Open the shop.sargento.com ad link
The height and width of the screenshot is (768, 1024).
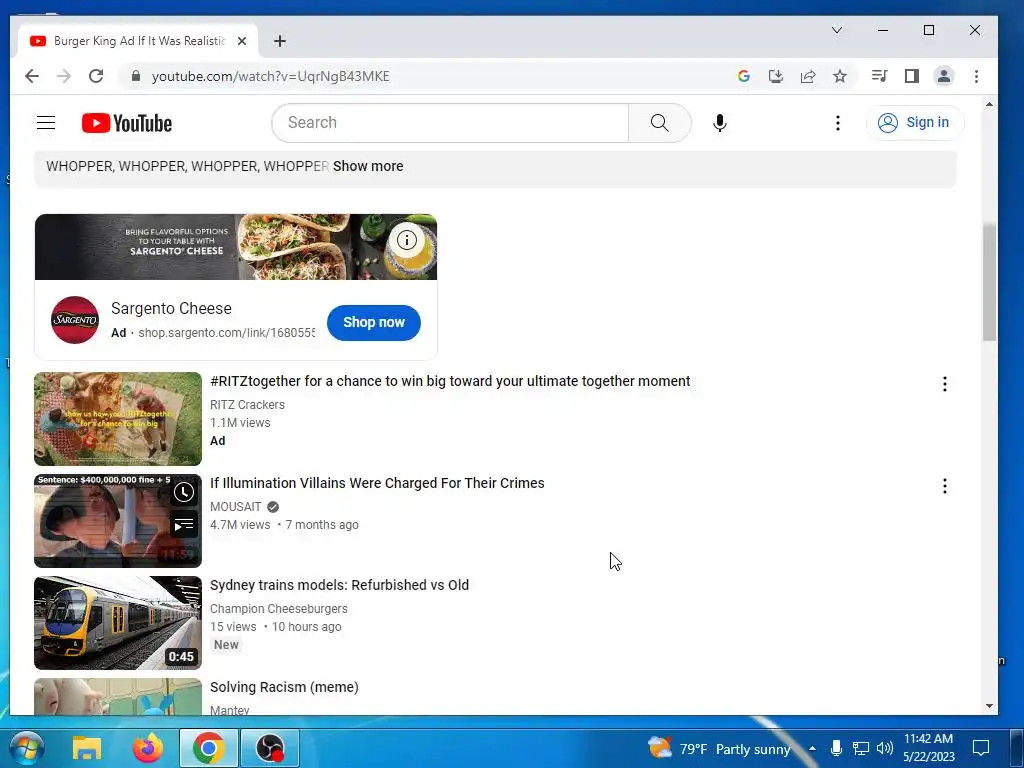pos(226,333)
